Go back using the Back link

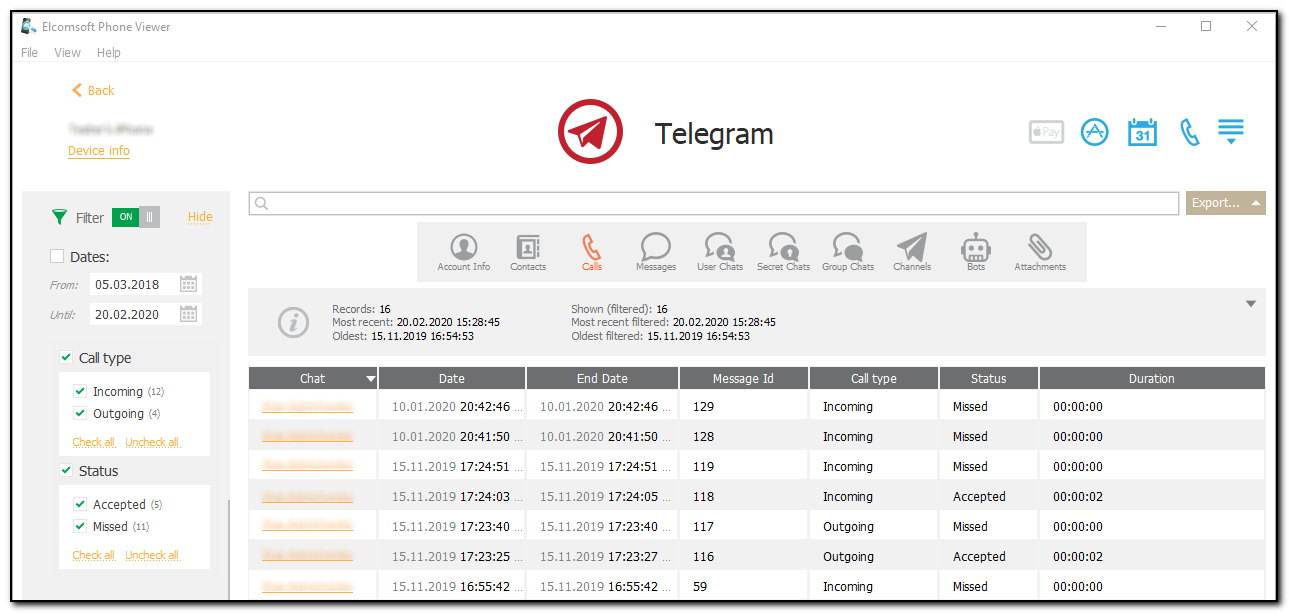92,90
